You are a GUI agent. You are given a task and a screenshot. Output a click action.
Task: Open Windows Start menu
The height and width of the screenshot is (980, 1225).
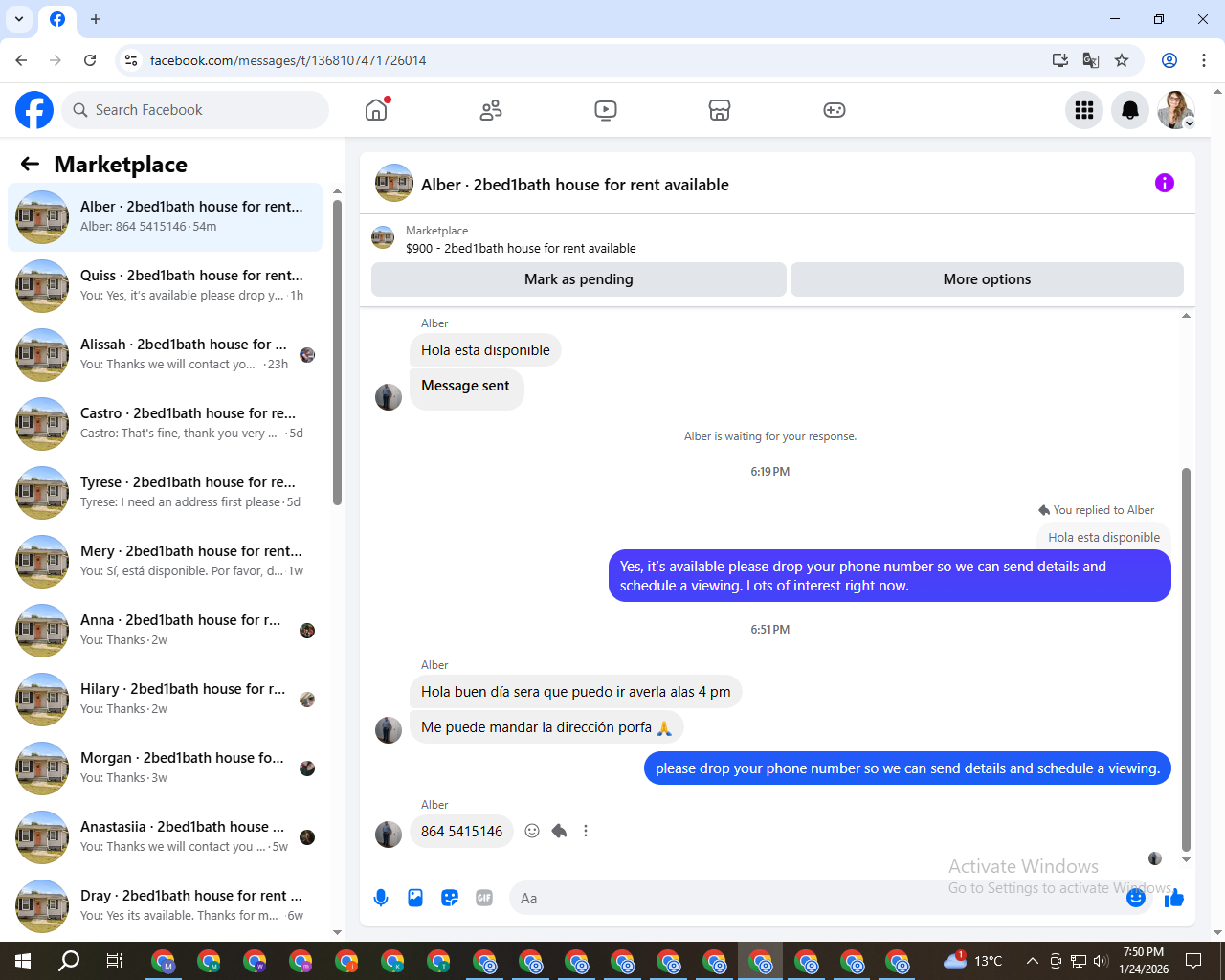[23, 961]
